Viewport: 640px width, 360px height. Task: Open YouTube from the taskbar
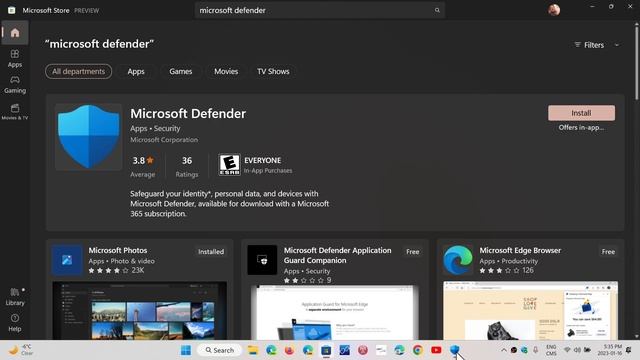[x=436, y=350]
